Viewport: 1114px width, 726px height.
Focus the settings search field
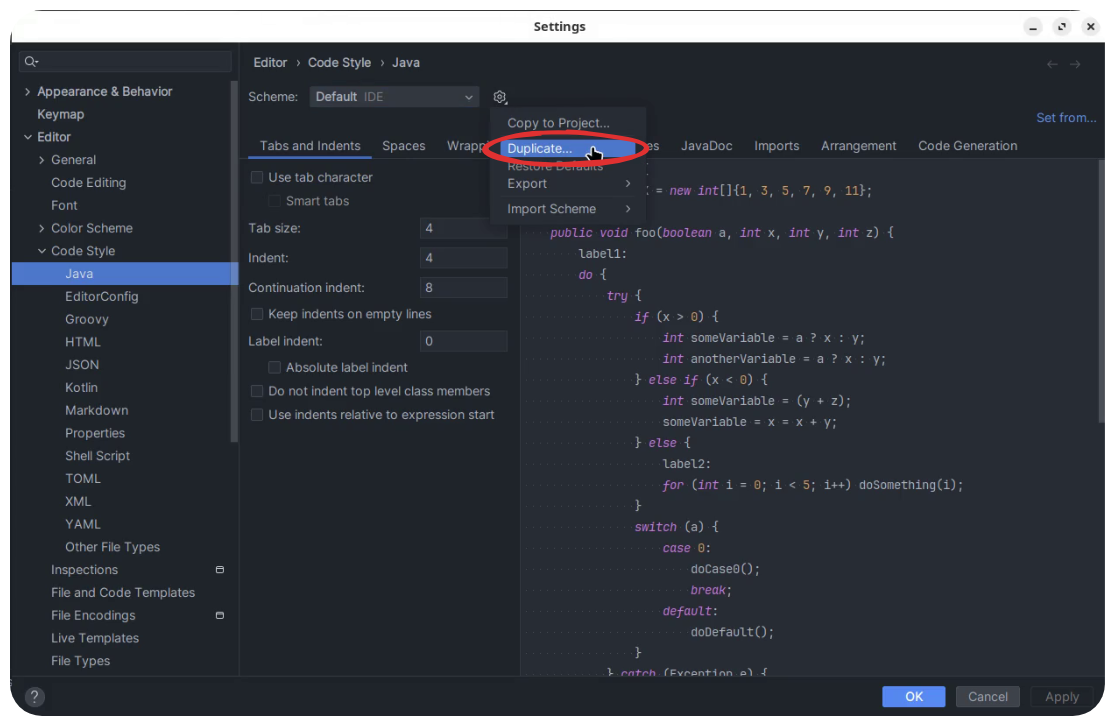125,62
